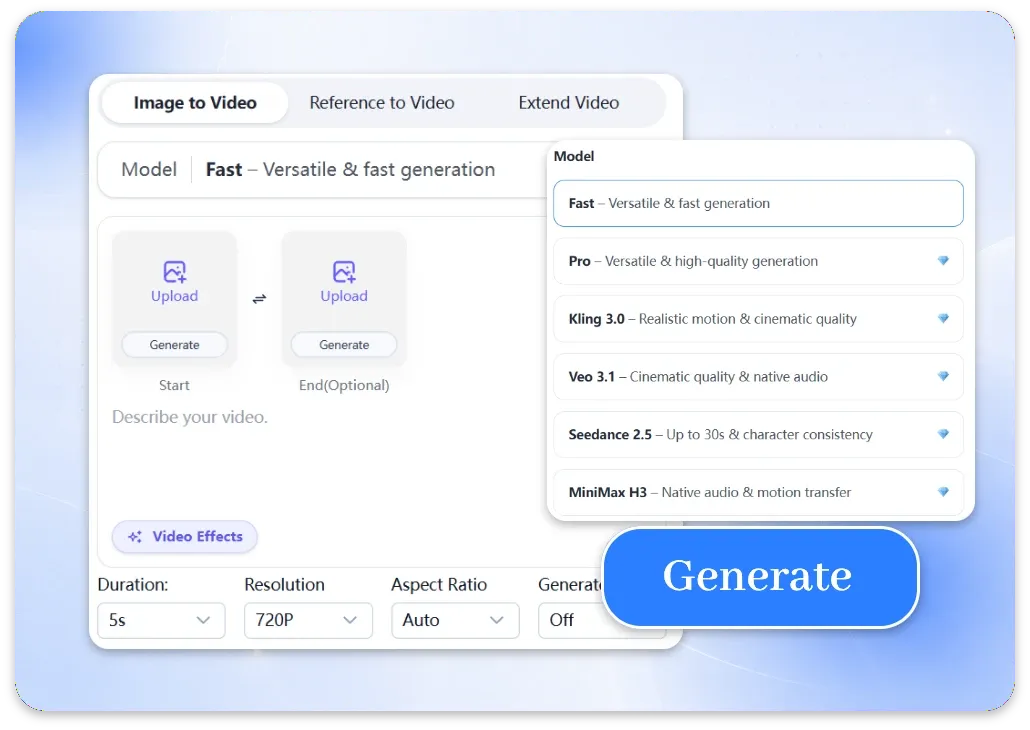
Task: Open the dropdown showing Off
Action: point(571,620)
